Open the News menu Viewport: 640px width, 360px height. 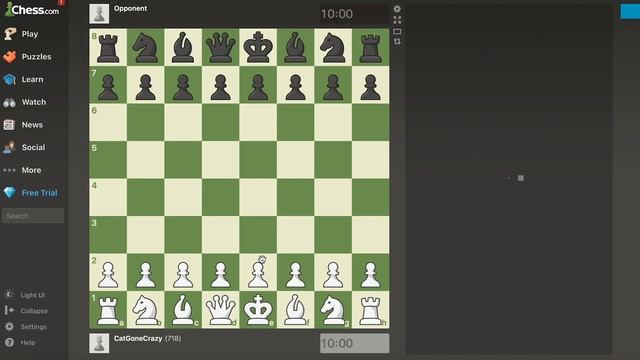pyautogui.click(x=32, y=125)
